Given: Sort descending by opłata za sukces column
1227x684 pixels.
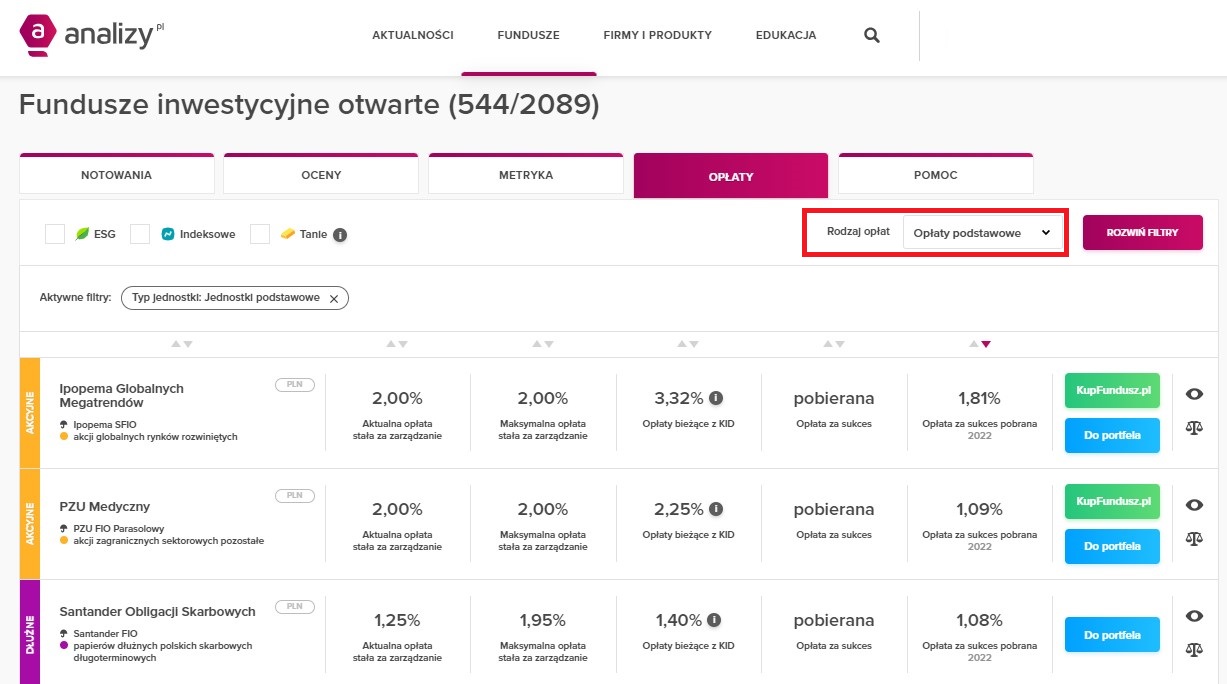Looking at the screenshot, I should pyautogui.click(x=839, y=344).
